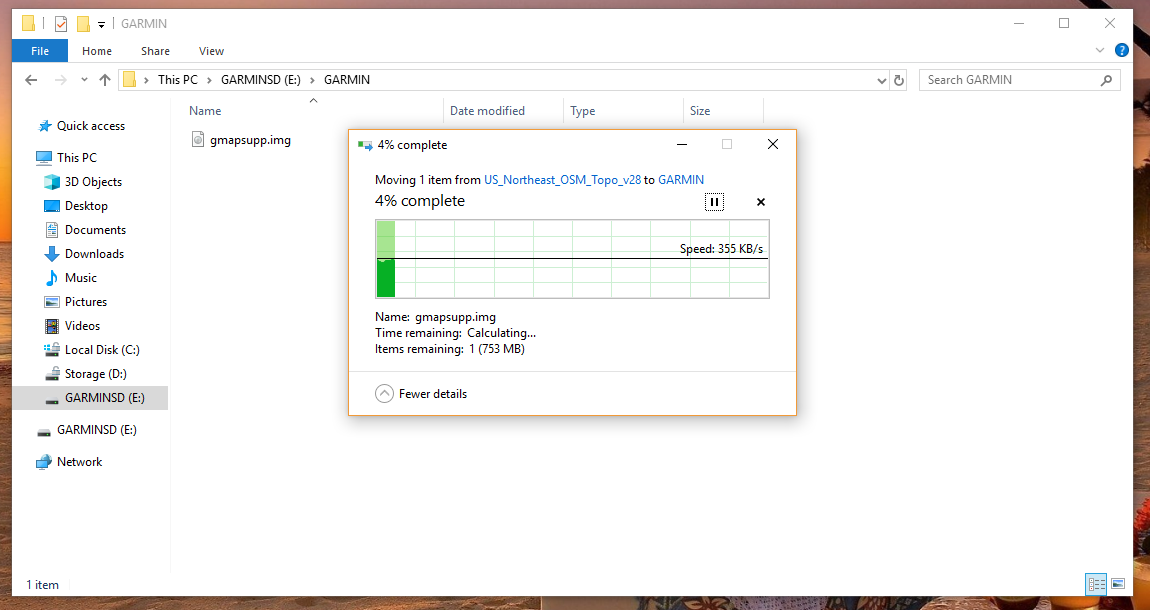Switch to the Share ribbon tab

[x=155, y=51]
